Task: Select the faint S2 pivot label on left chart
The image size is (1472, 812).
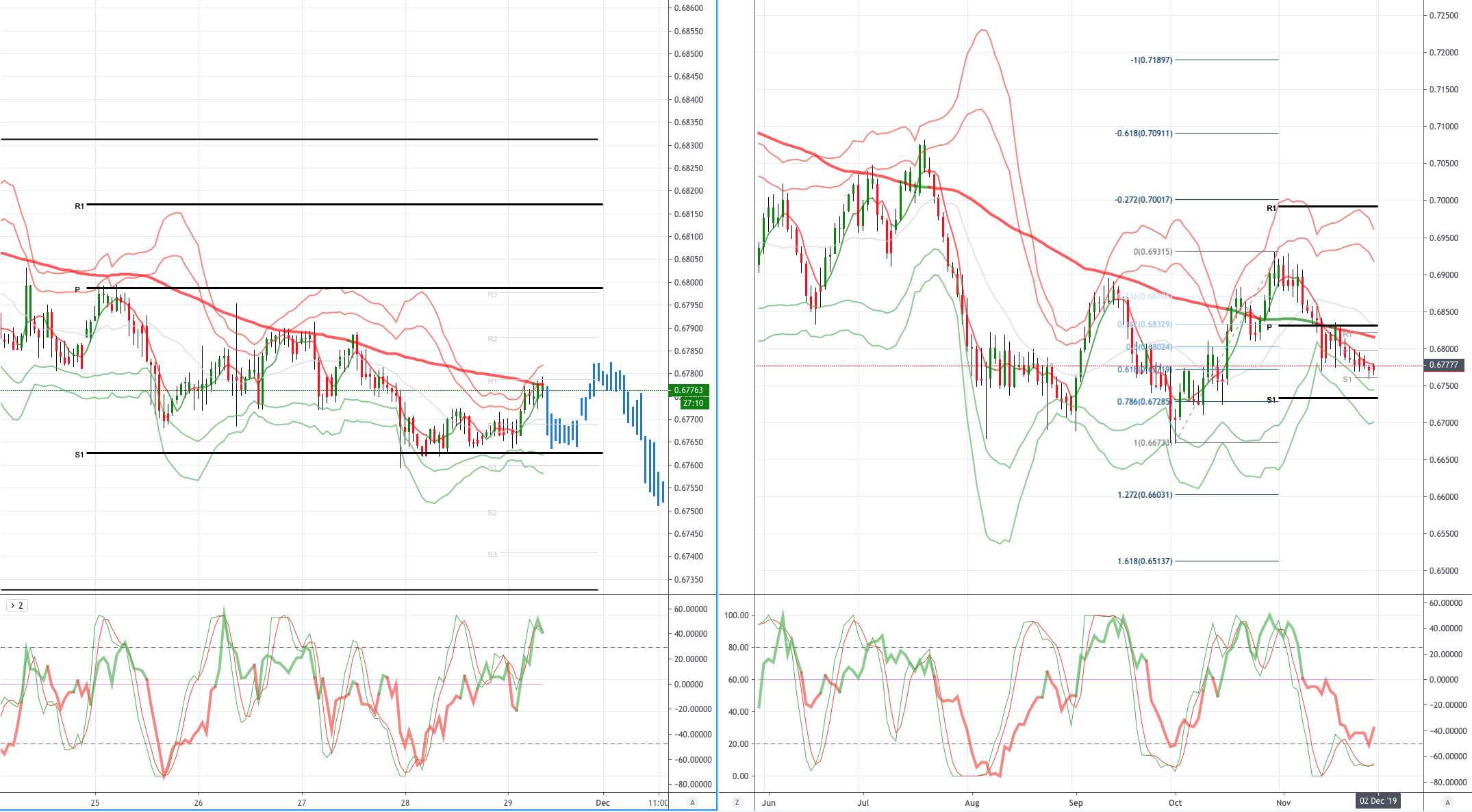Action: coord(492,513)
